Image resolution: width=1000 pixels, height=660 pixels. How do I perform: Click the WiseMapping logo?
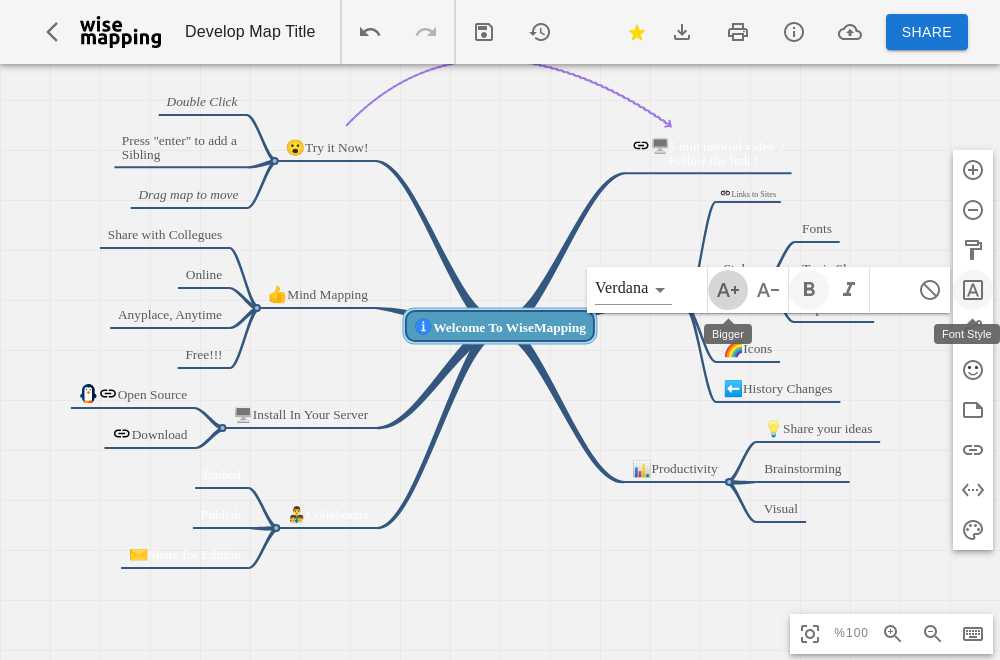[121, 32]
